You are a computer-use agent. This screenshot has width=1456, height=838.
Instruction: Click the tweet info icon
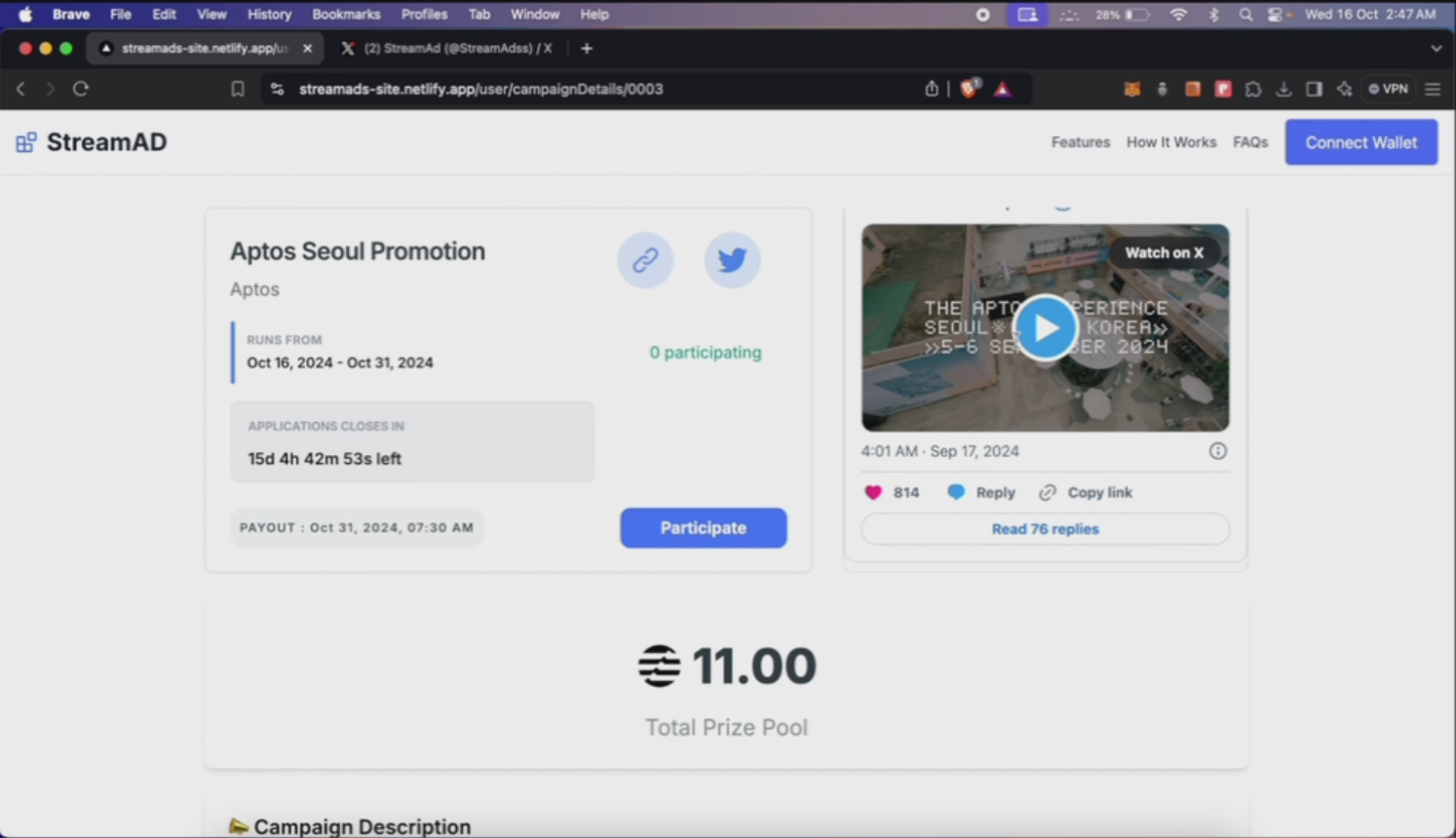[x=1217, y=451]
